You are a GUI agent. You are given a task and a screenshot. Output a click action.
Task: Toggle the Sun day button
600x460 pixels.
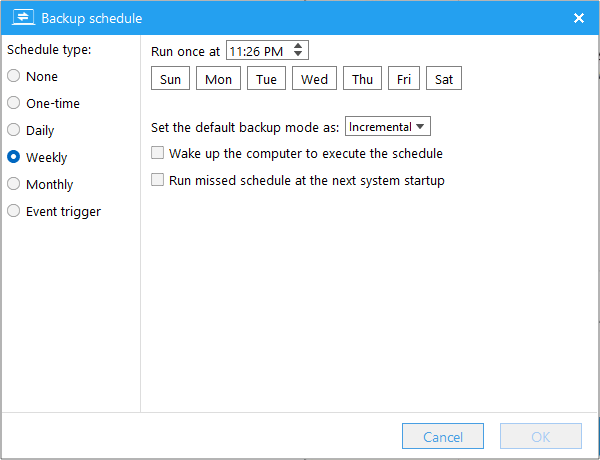[x=170, y=79]
